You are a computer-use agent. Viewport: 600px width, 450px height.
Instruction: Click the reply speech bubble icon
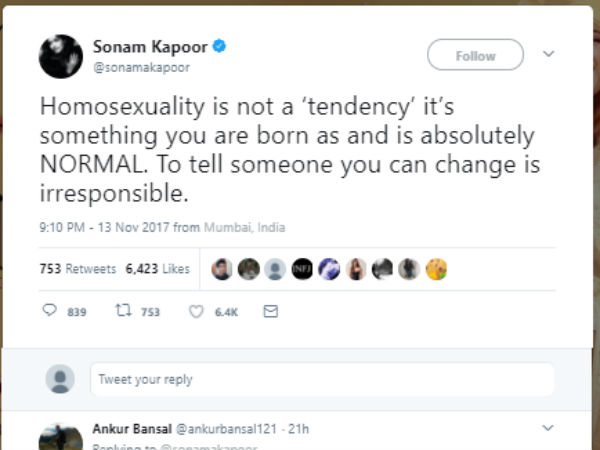49,312
